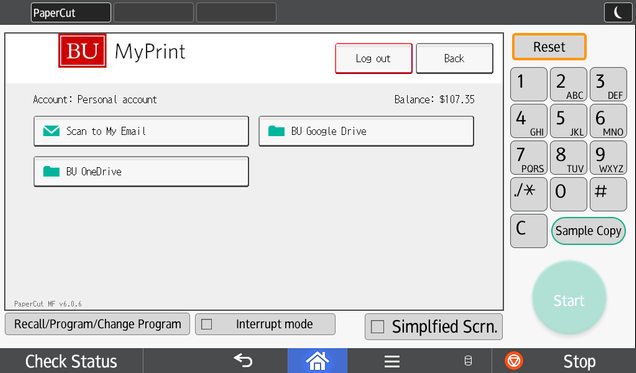Log out of MyPrint
The image size is (636, 373).
click(x=374, y=58)
